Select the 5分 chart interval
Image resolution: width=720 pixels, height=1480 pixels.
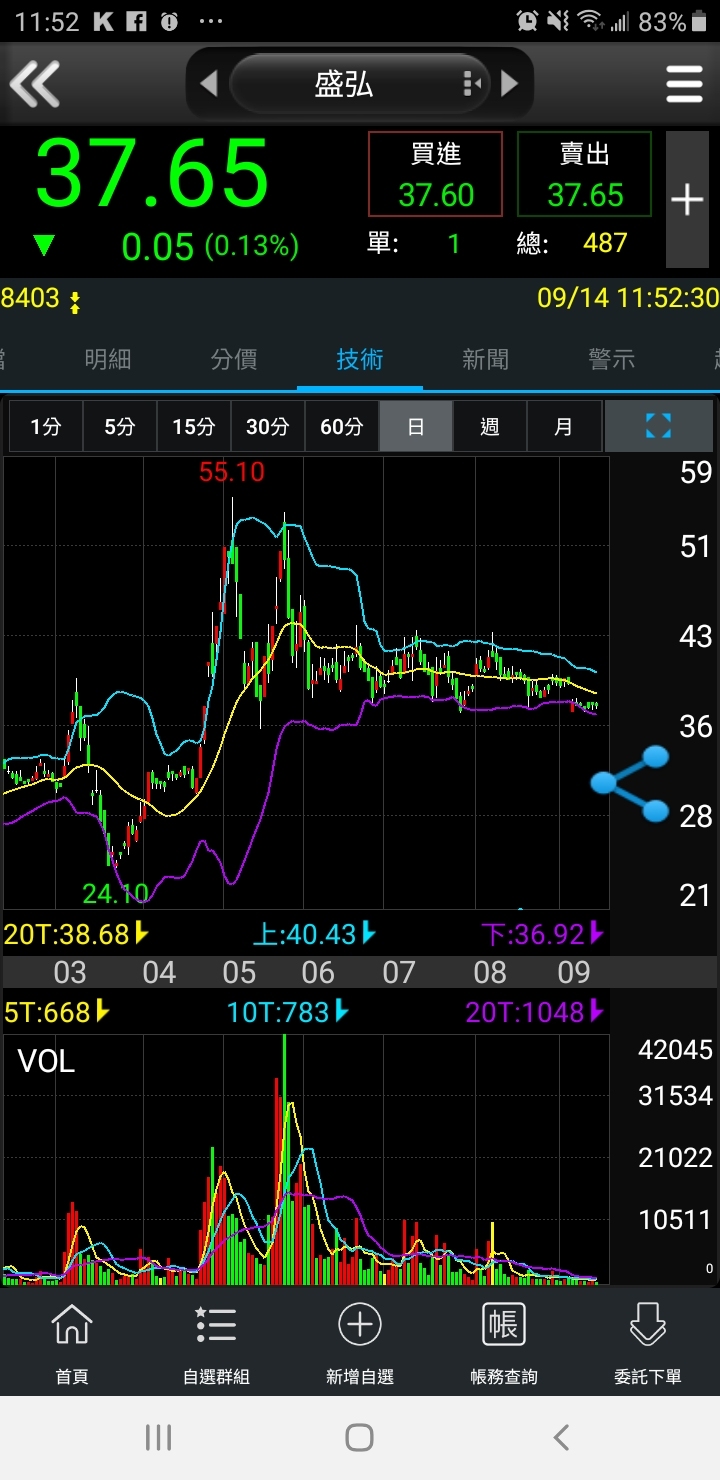(x=119, y=427)
